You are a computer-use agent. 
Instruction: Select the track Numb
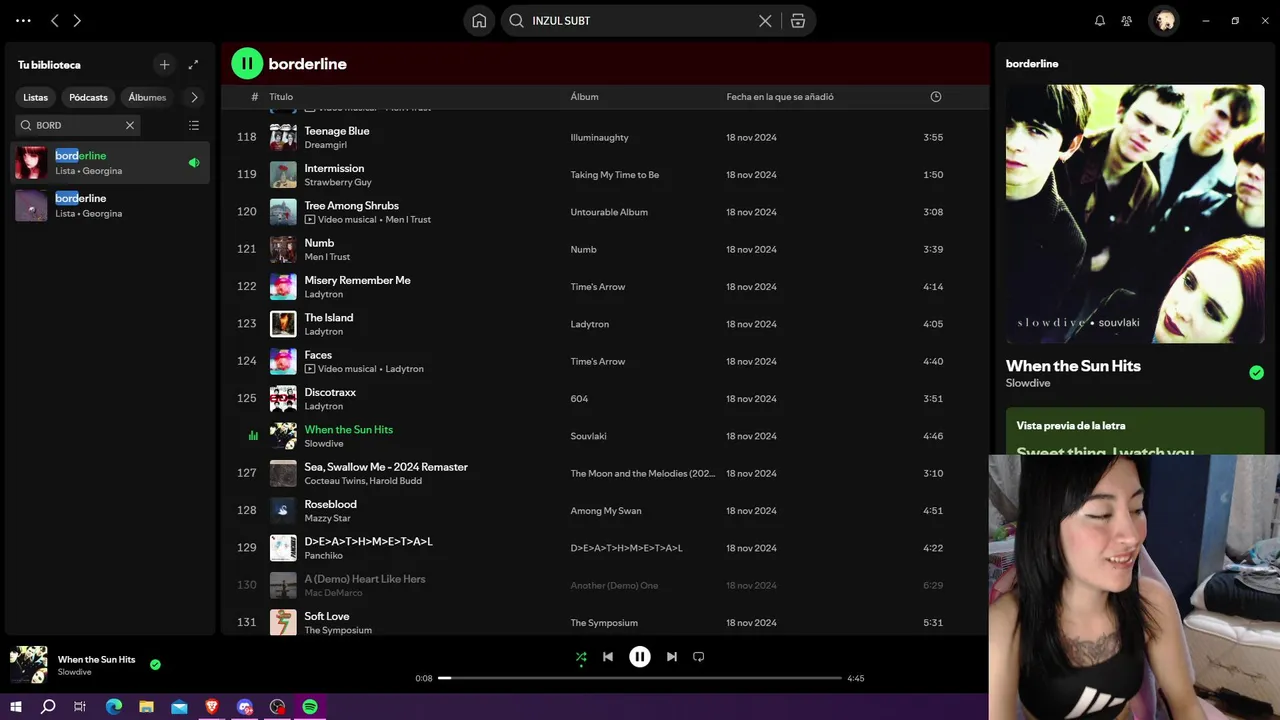(319, 243)
